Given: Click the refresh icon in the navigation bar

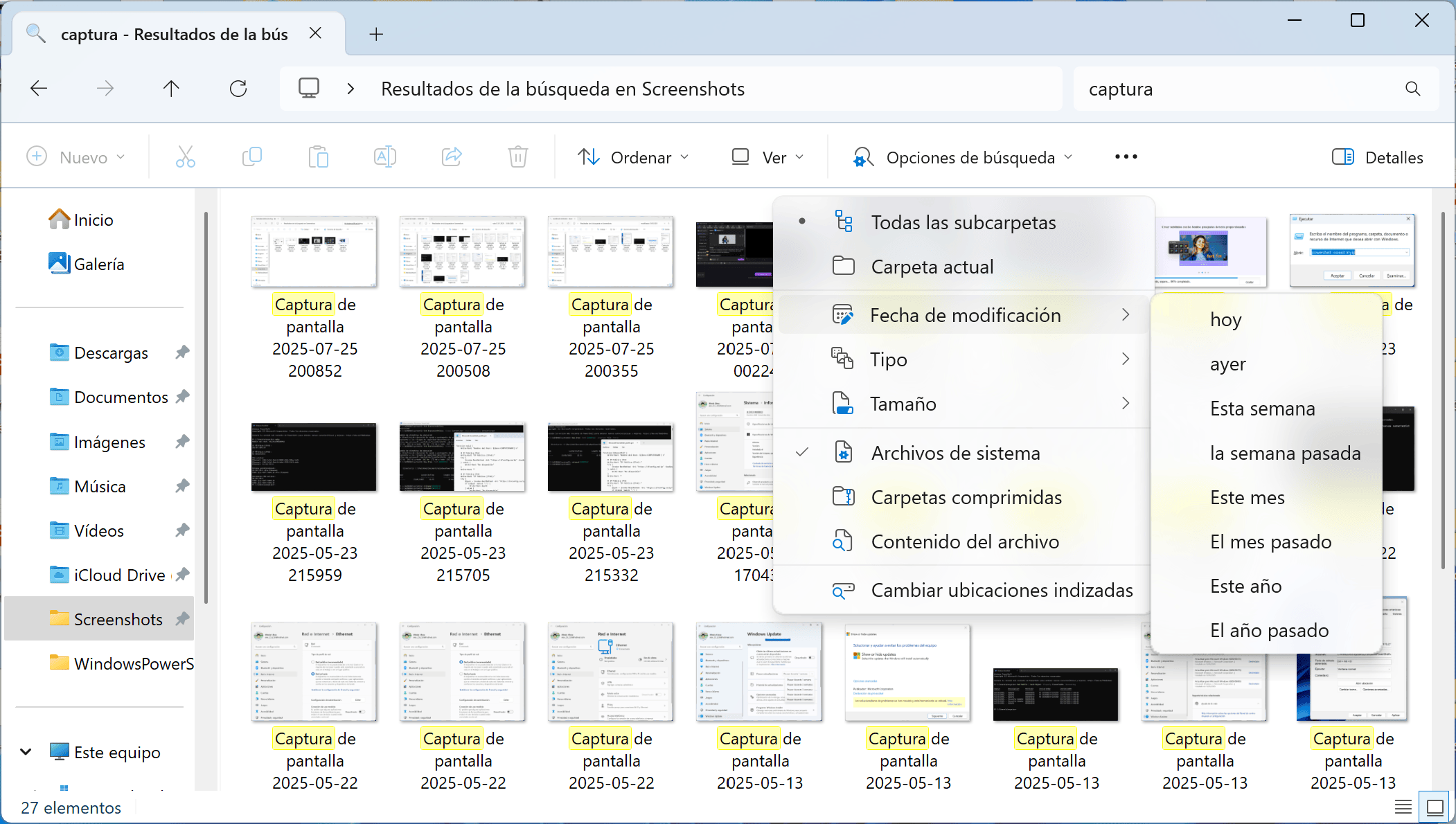Looking at the screenshot, I should (238, 88).
